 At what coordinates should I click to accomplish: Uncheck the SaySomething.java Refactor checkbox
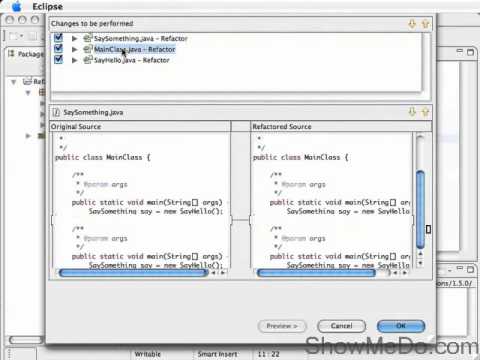click(58, 38)
